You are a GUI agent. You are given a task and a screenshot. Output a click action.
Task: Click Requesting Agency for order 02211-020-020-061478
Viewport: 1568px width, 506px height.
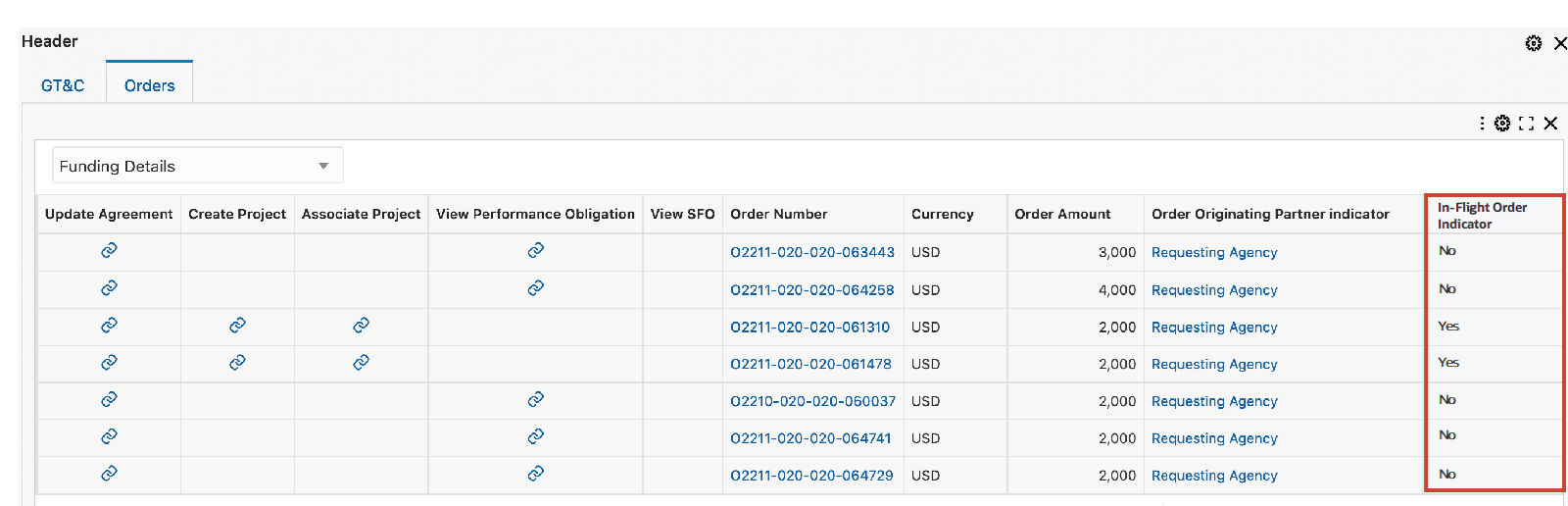[1214, 364]
